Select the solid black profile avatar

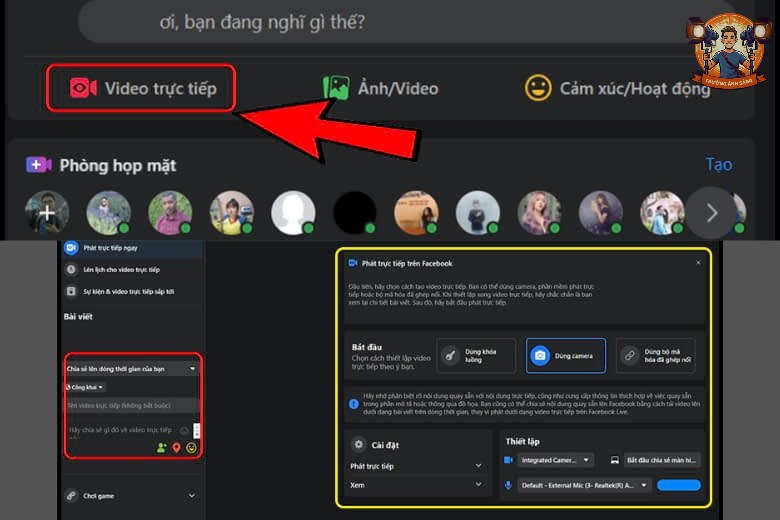[355, 212]
